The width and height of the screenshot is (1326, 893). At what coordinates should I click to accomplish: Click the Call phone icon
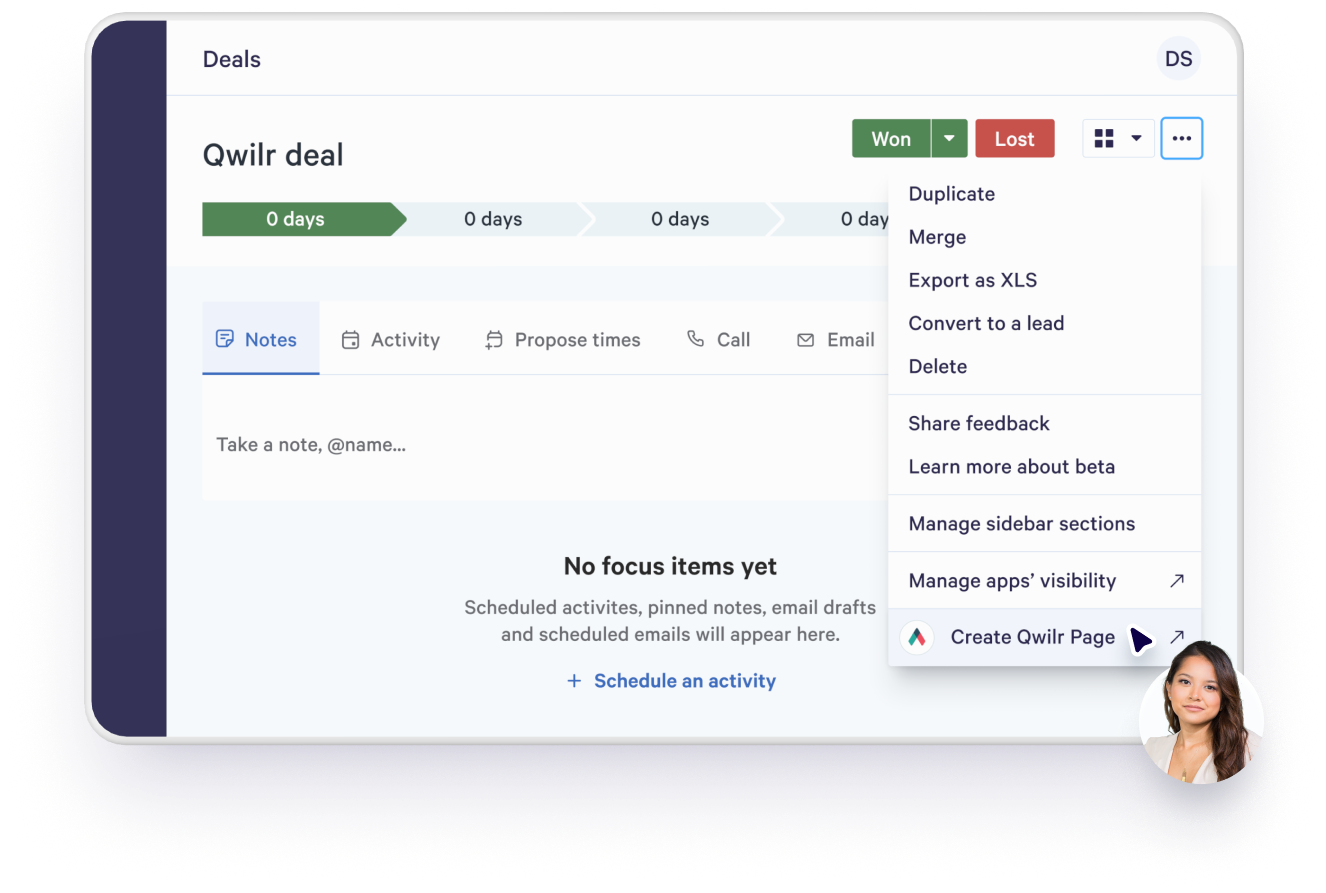pyautogui.click(x=695, y=339)
